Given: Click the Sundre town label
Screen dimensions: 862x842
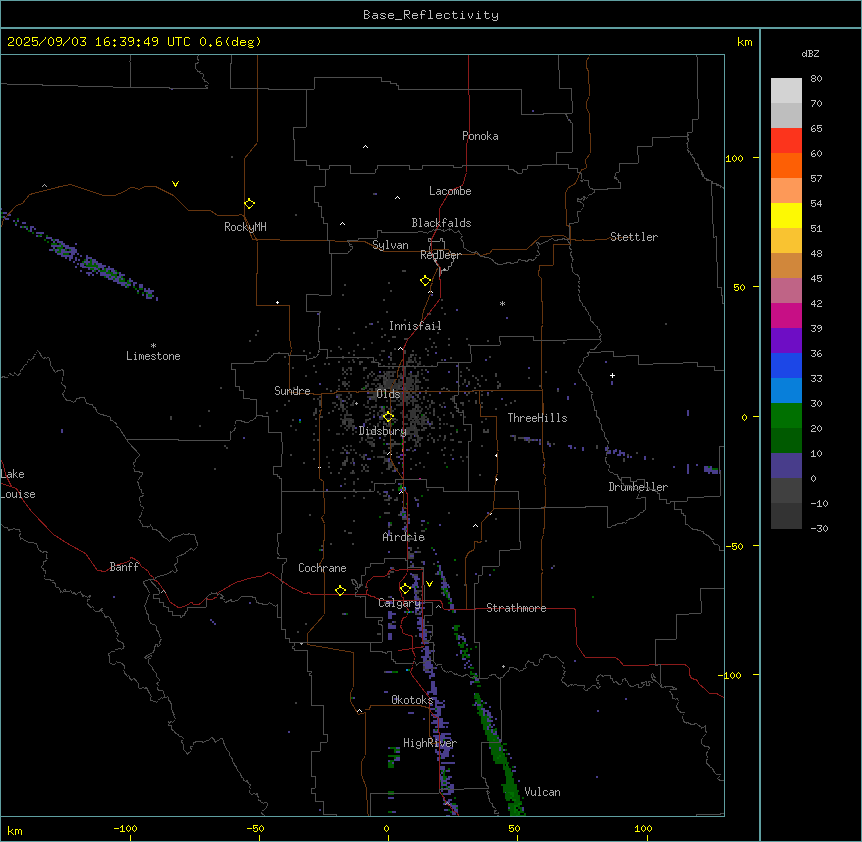Looking at the screenshot, I should pos(292,391).
